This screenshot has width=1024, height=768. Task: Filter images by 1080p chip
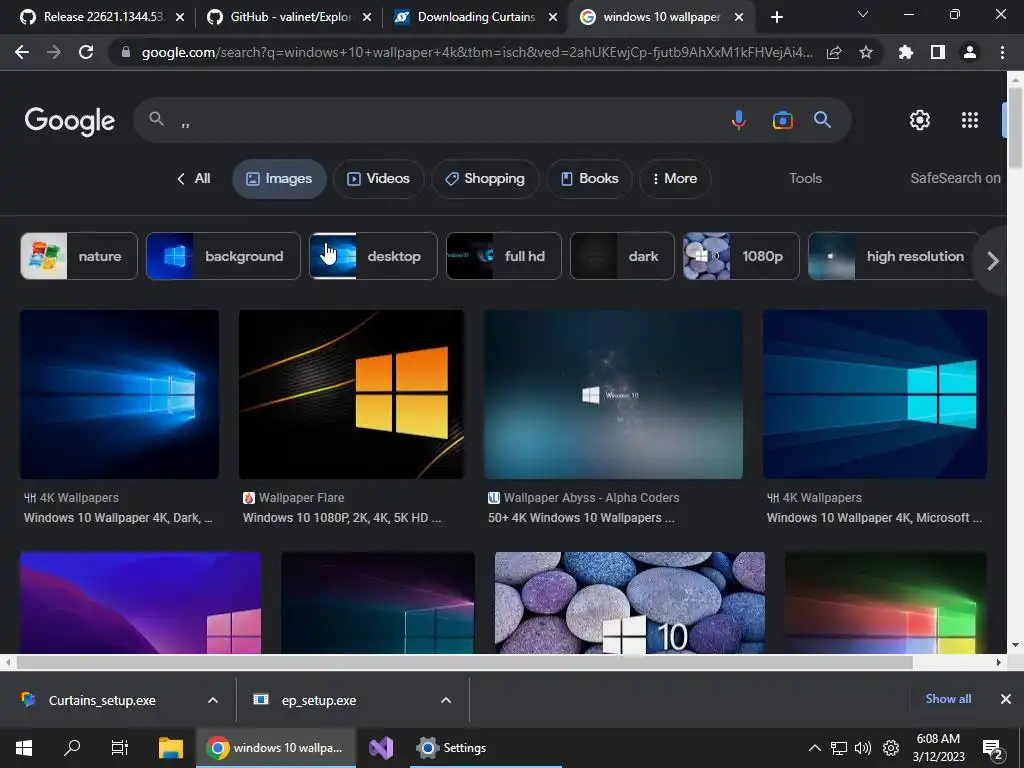pos(741,256)
